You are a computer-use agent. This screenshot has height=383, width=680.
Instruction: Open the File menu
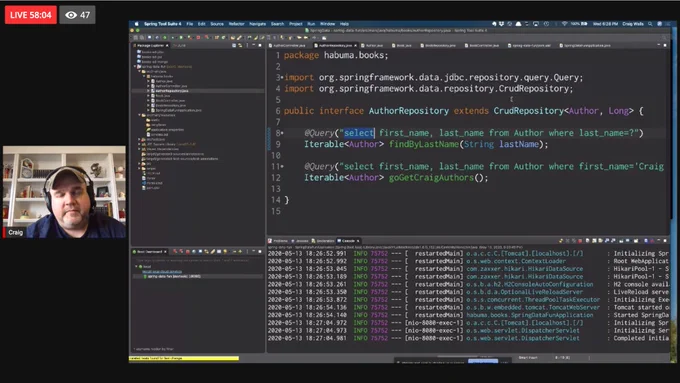pos(190,24)
